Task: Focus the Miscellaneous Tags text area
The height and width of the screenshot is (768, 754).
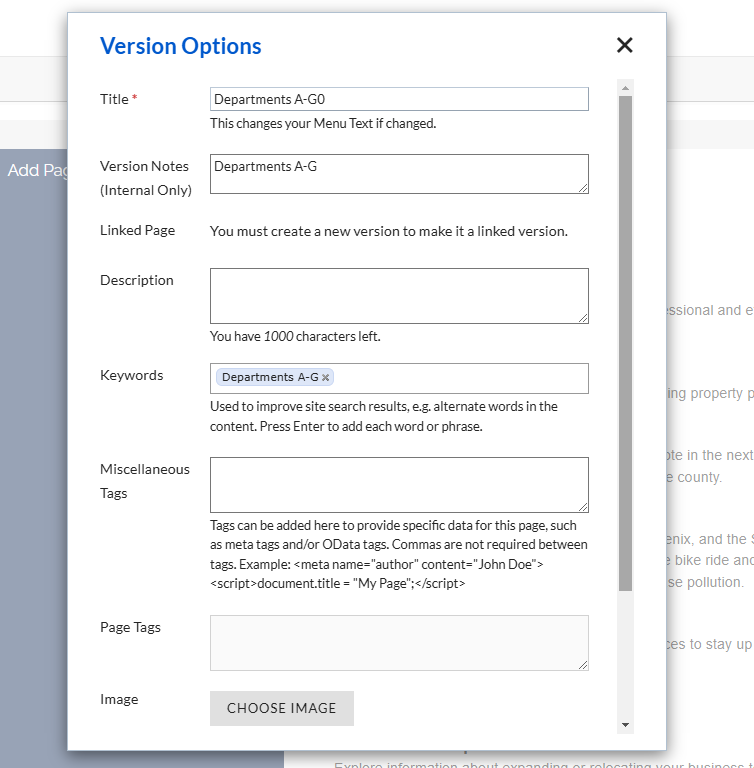Action: point(399,485)
